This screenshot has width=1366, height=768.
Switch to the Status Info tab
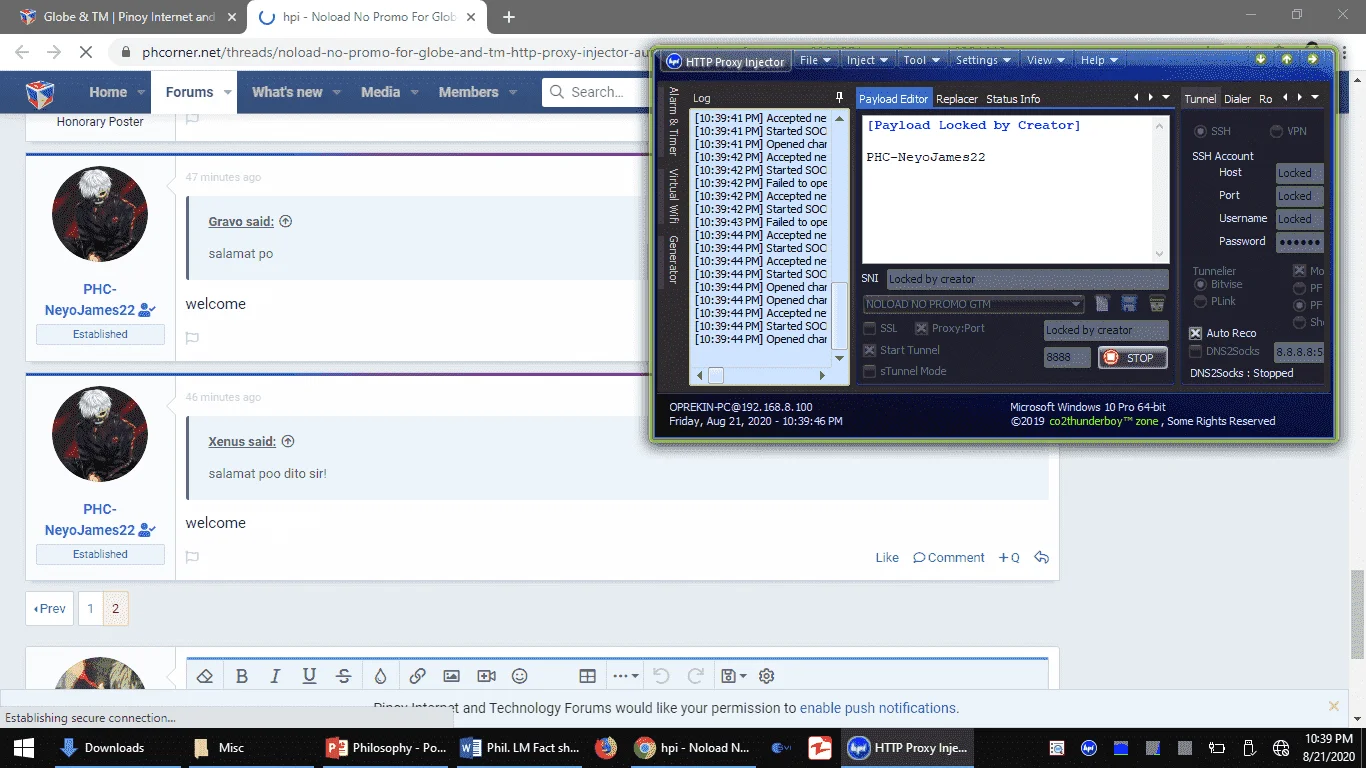[x=1013, y=99]
